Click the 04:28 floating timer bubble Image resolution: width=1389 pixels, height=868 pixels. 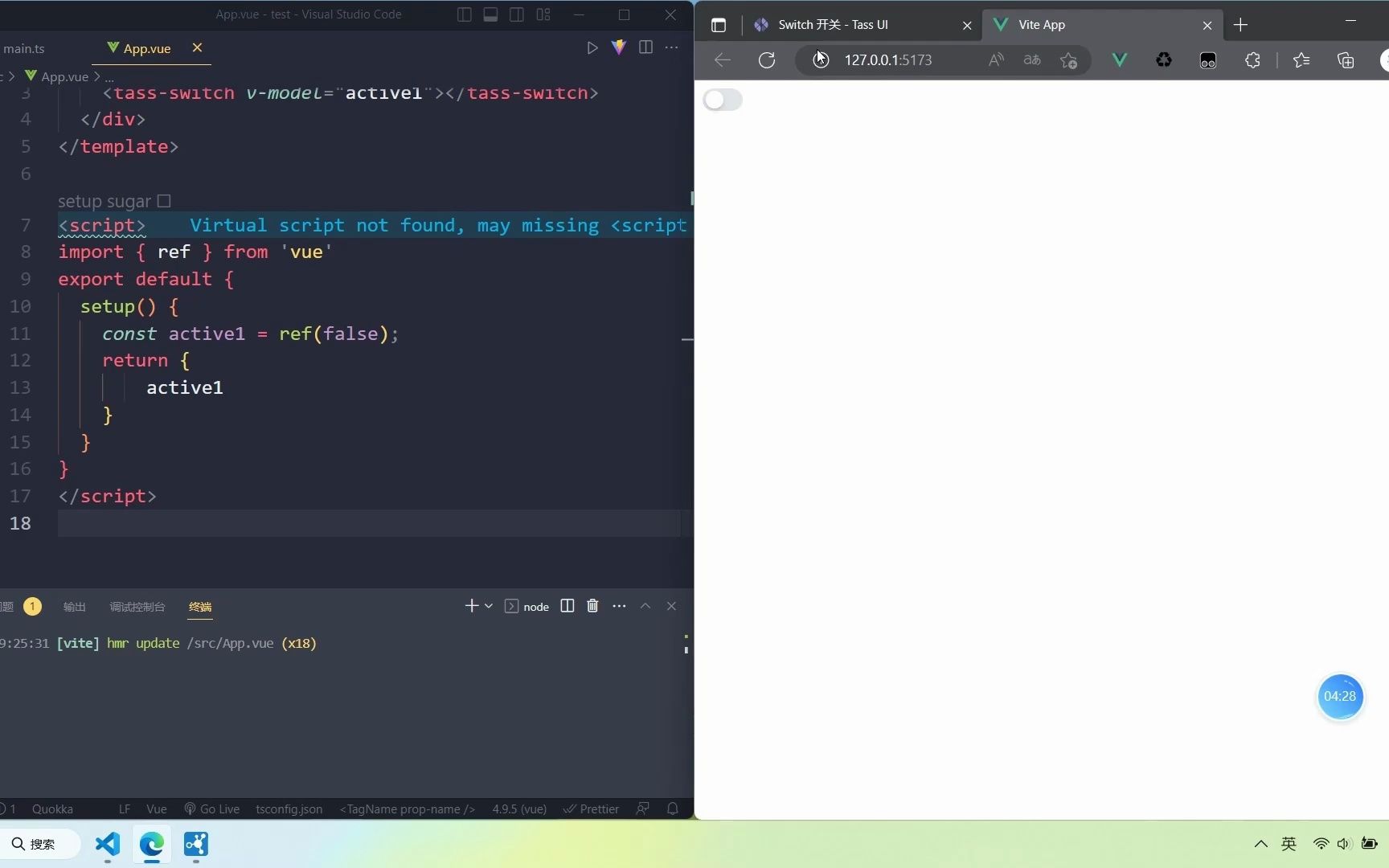click(1340, 696)
